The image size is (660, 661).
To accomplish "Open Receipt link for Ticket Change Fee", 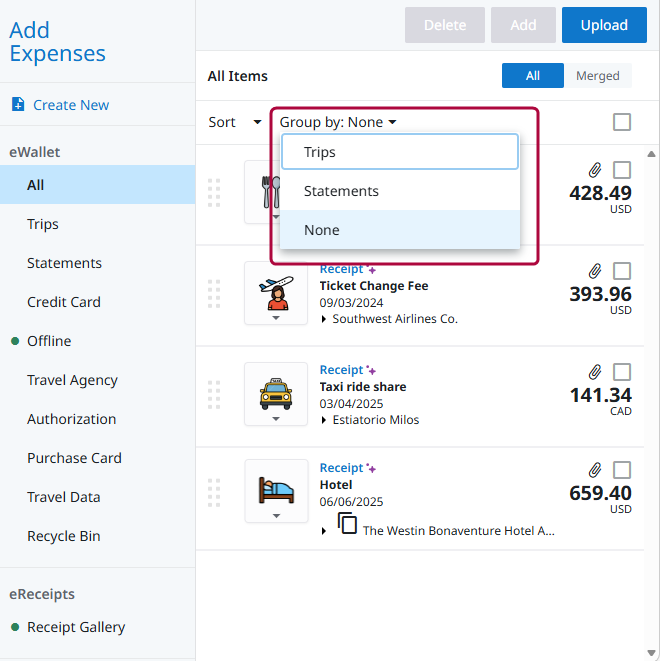I will pos(341,269).
